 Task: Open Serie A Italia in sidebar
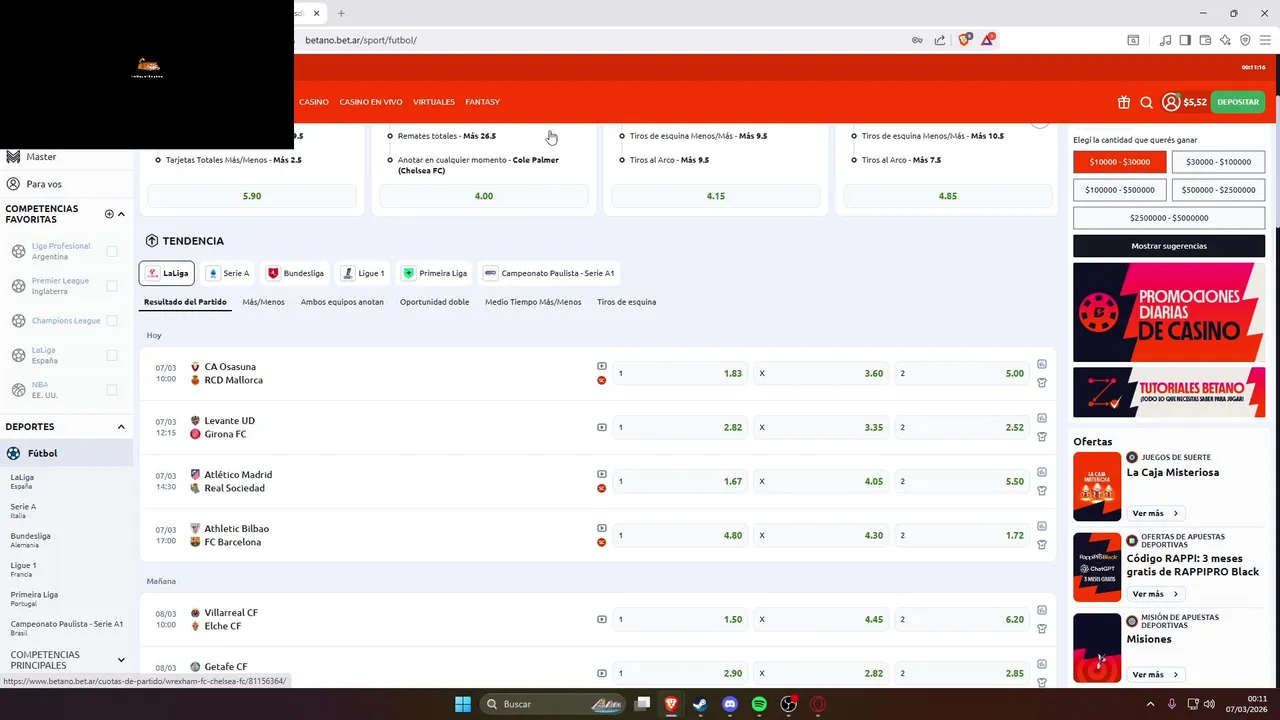pyautogui.click(x=23, y=511)
